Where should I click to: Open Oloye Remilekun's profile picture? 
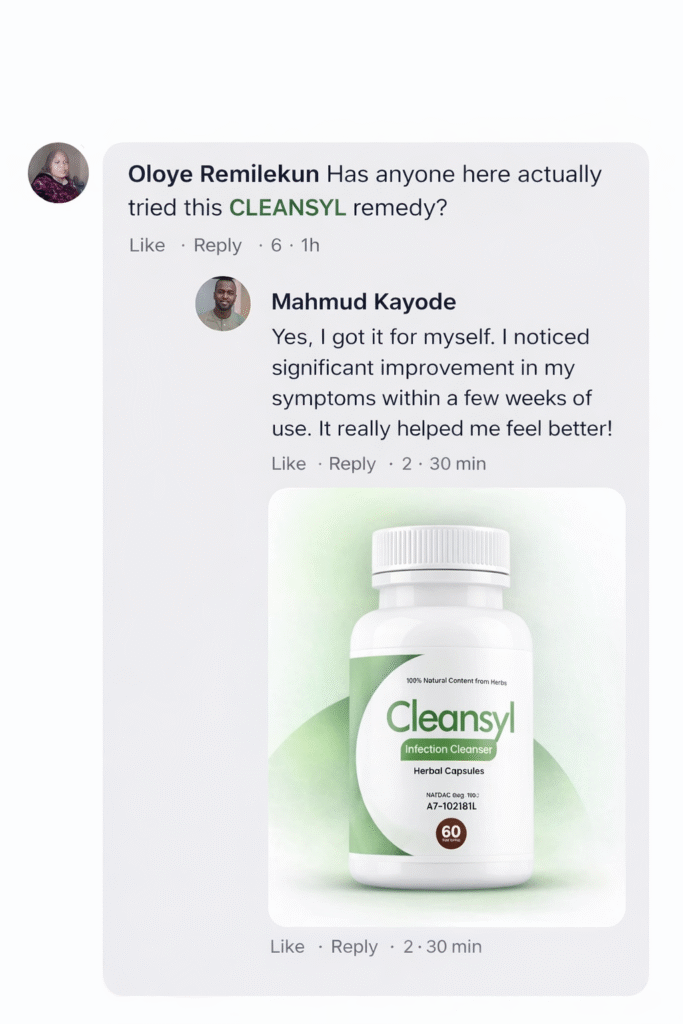58,173
